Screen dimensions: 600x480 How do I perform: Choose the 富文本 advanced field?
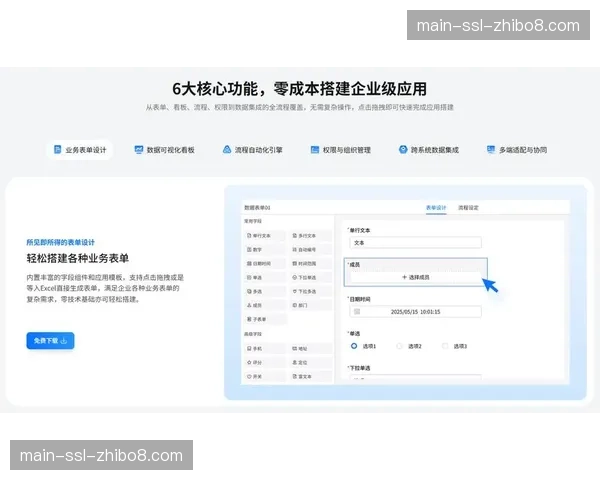pyautogui.click(x=310, y=376)
